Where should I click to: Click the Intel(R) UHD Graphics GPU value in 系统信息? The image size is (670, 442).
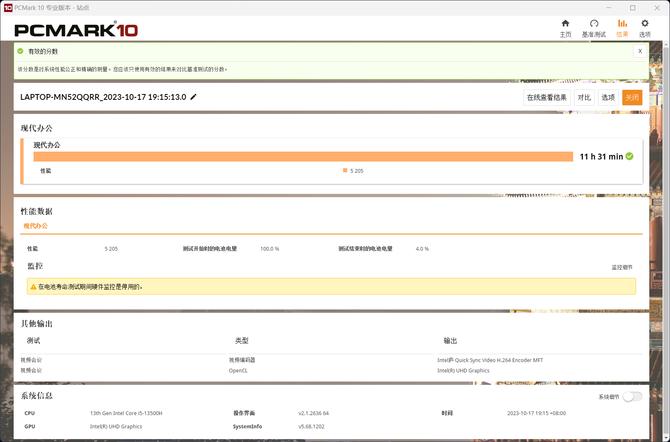pos(116,427)
